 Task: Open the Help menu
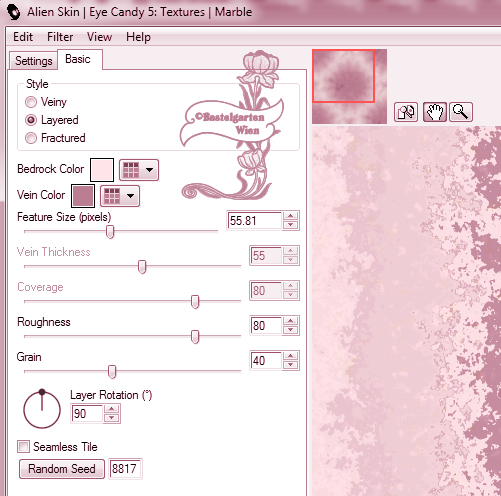[138, 37]
